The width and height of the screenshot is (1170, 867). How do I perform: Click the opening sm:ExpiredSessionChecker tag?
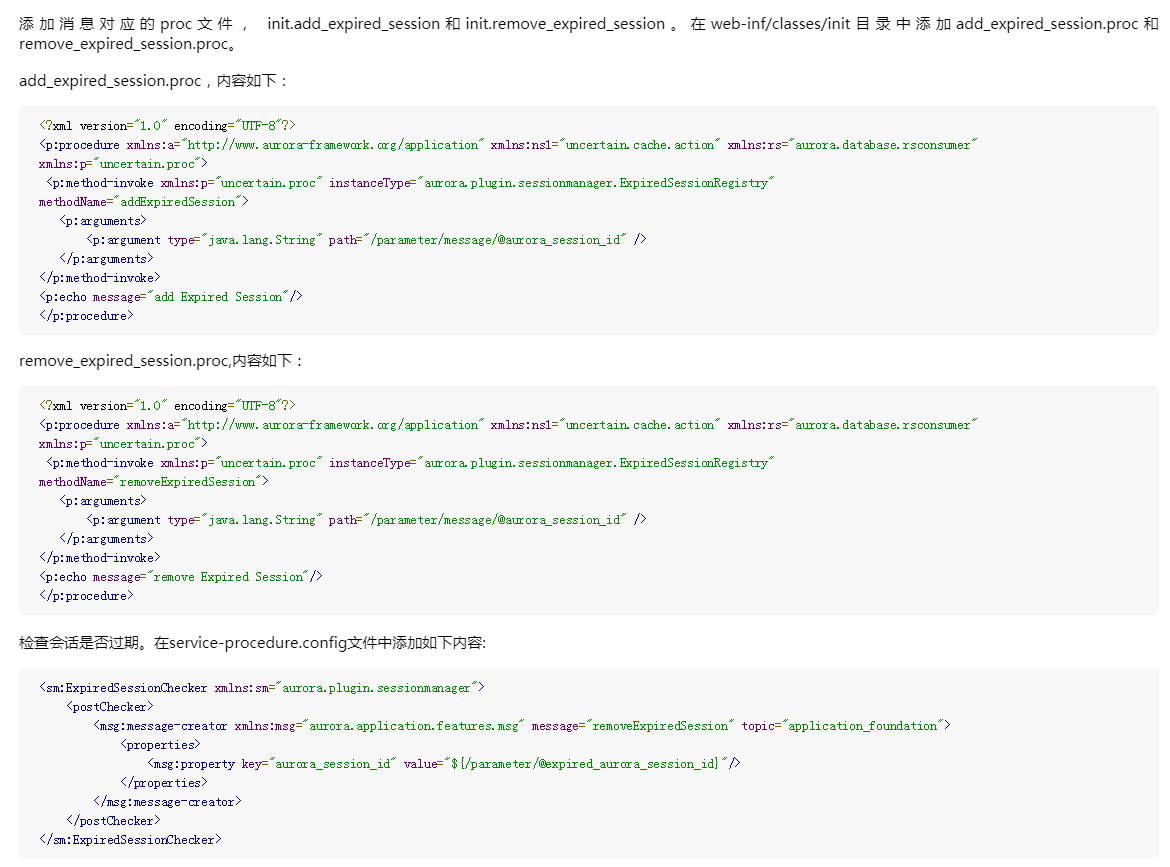tap(261, 688)
